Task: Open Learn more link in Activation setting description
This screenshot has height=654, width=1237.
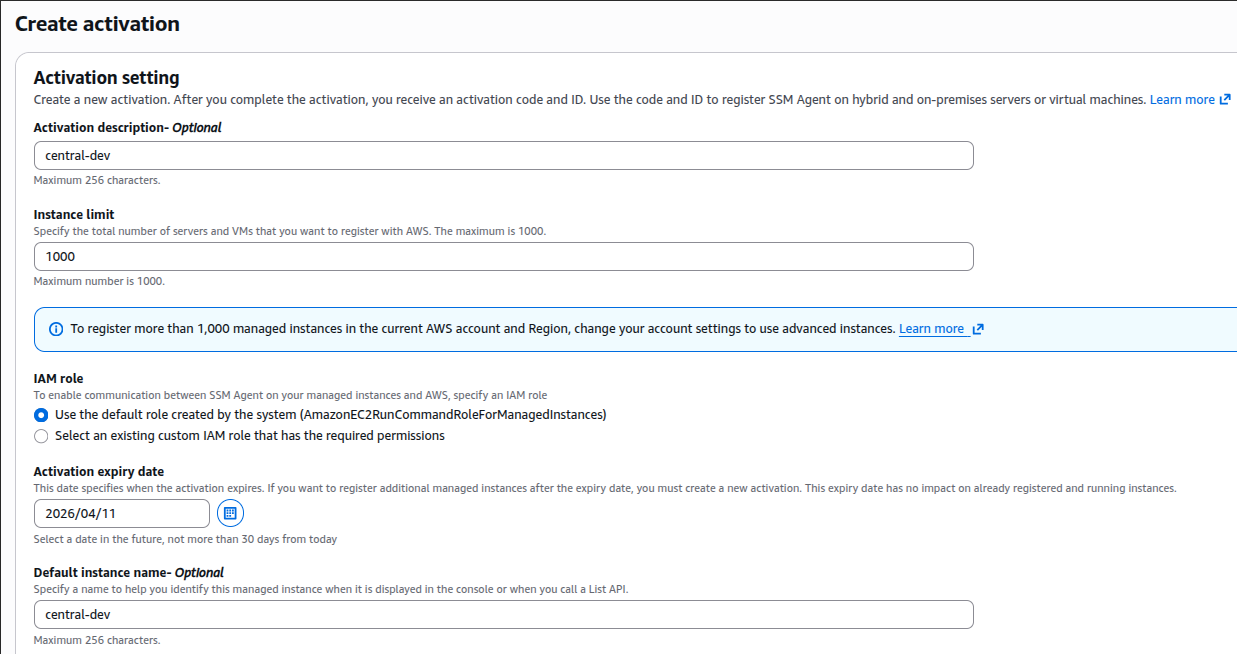Action: [x=1181, y=100]
